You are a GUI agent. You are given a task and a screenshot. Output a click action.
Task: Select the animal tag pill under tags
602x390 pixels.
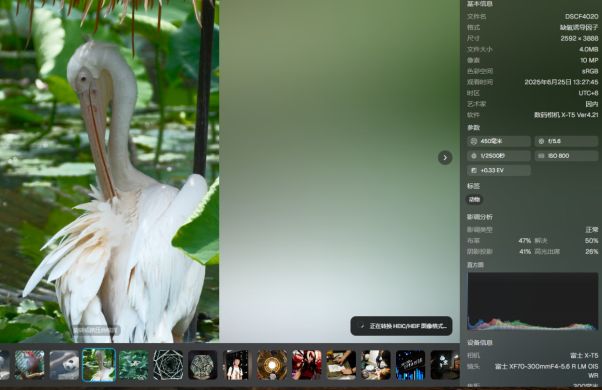475,199
